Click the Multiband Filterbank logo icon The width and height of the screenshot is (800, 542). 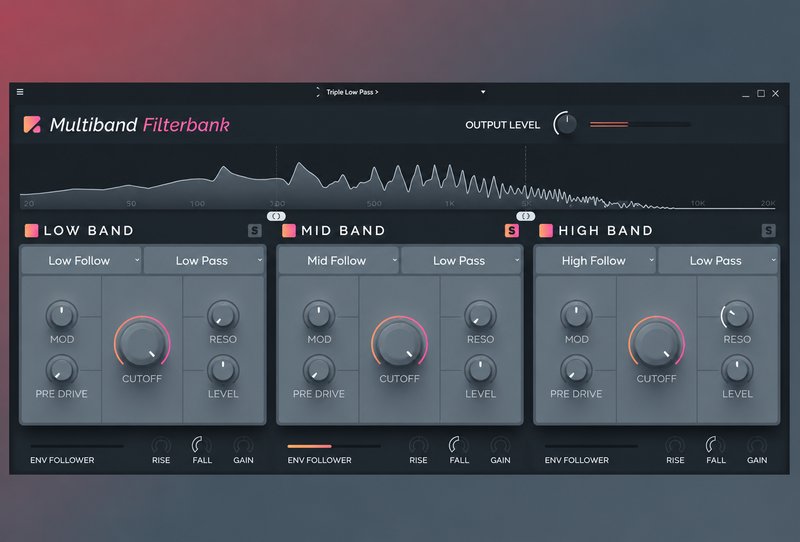point(32,125)
